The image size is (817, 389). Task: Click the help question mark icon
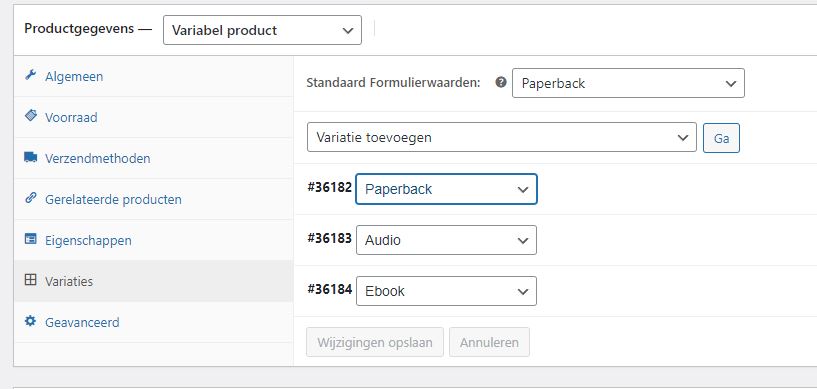click(x=501, y=82)
